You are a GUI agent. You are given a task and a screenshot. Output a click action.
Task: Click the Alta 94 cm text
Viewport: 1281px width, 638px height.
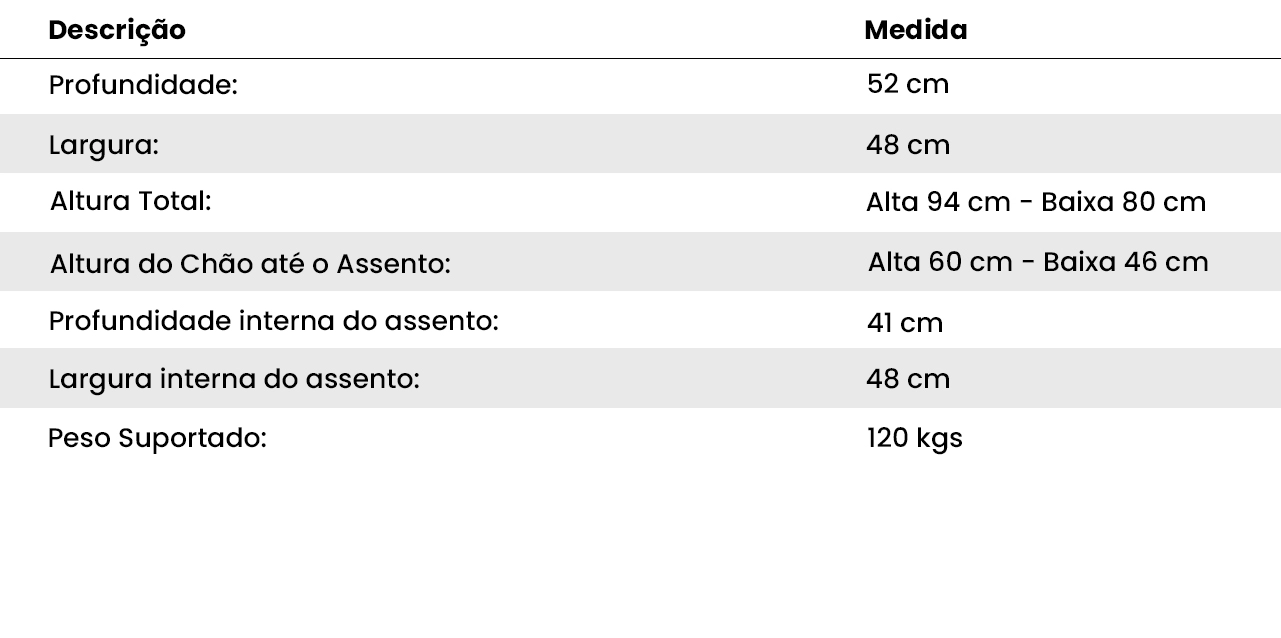[x=938, y=202]
